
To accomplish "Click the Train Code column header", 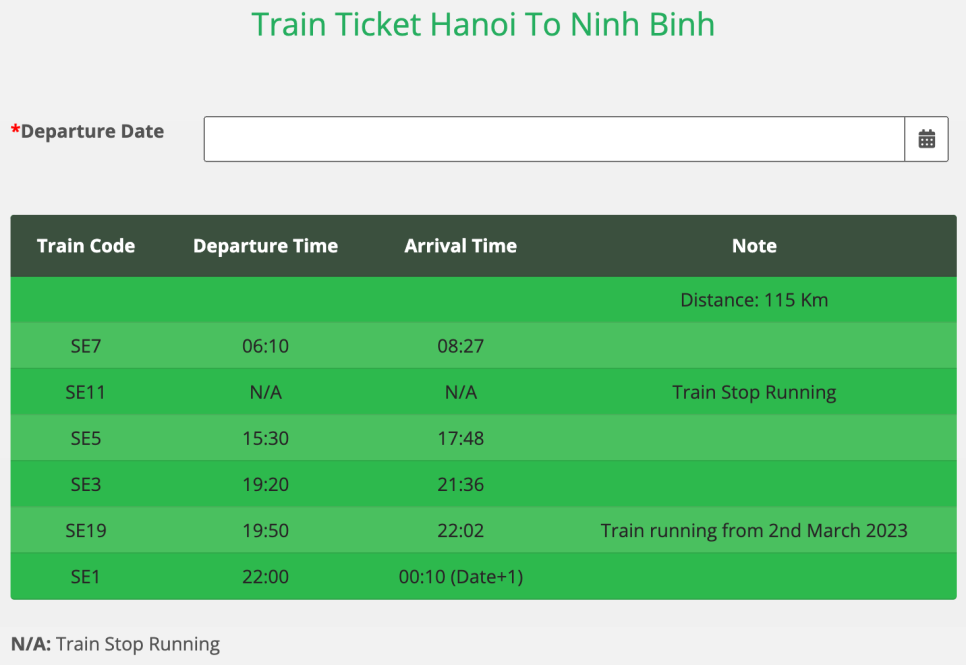I will click(x=86, y=246).
